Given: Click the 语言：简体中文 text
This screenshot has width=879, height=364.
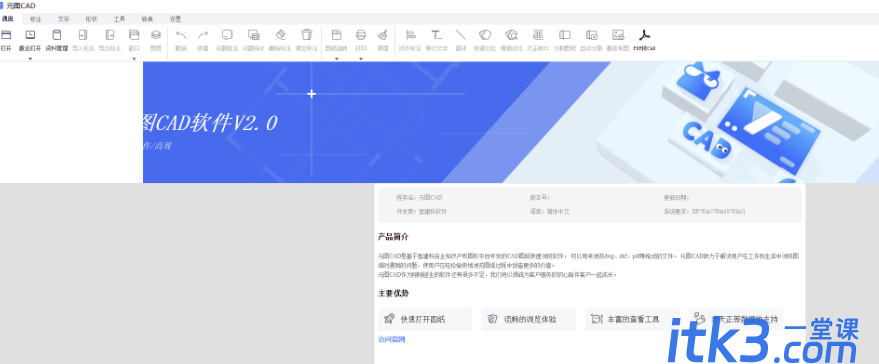Looking at the screenshot, I should pos(549,212).
